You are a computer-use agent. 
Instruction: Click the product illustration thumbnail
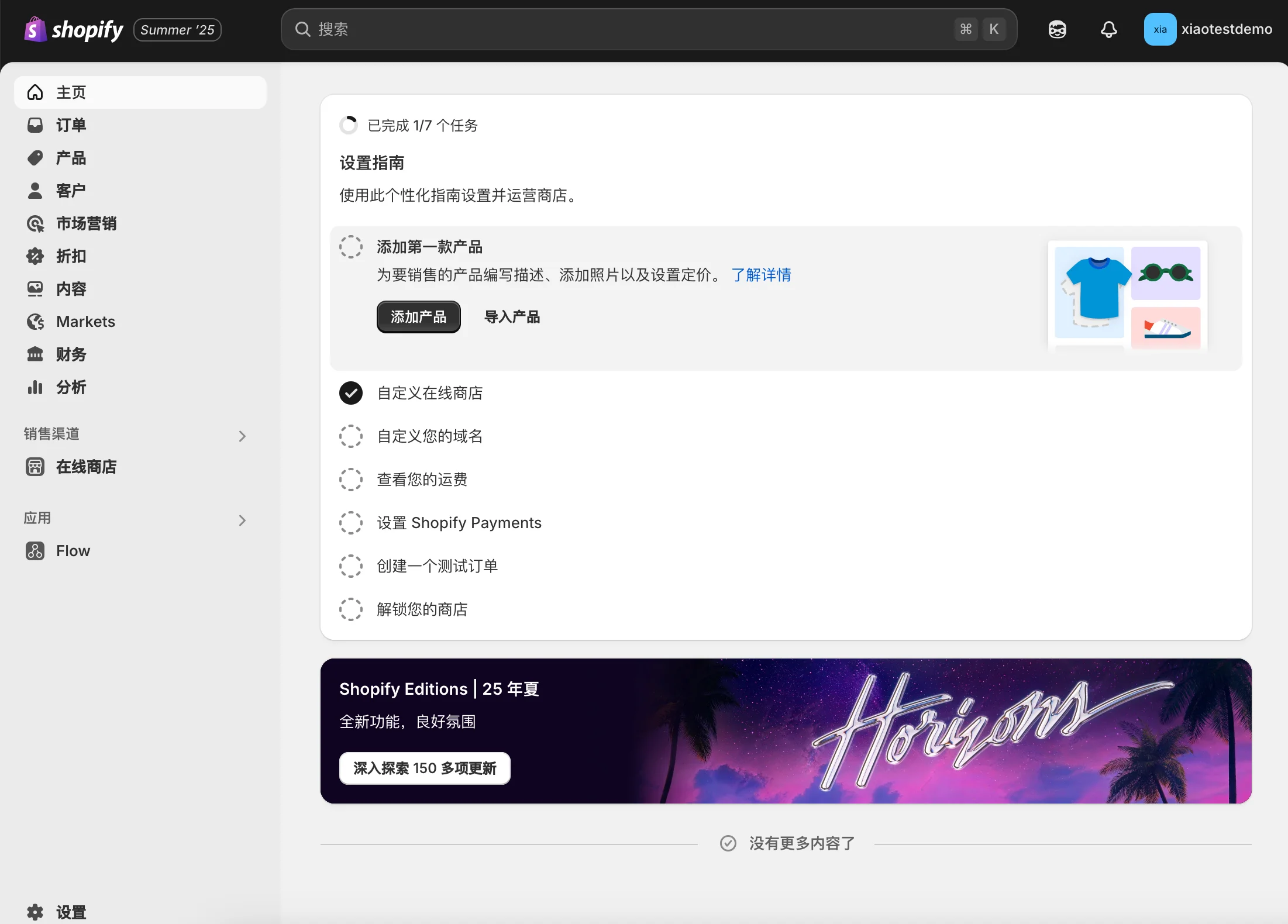pos(1127,296)
